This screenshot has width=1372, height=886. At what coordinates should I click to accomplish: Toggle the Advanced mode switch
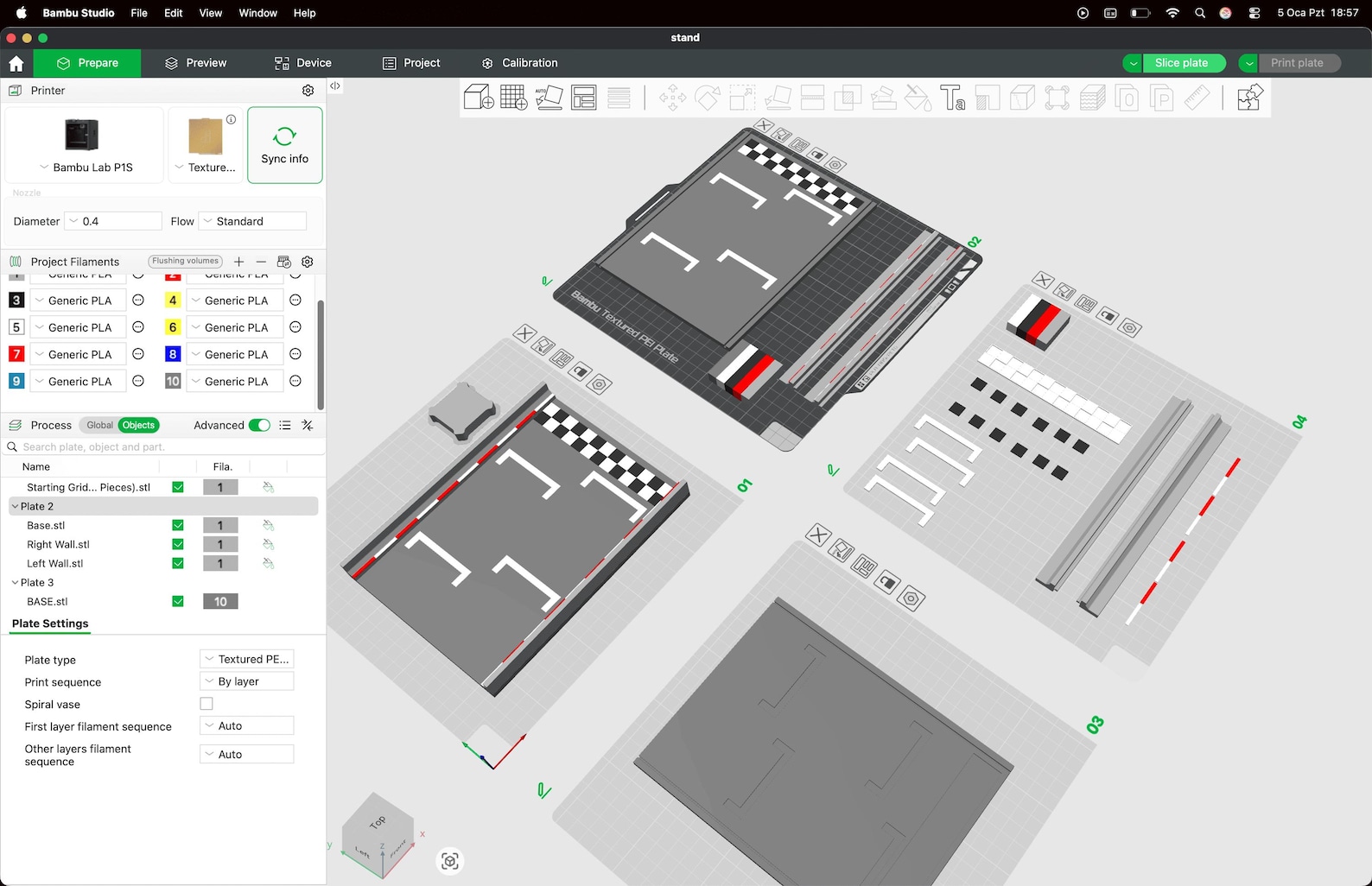point(259,426)
